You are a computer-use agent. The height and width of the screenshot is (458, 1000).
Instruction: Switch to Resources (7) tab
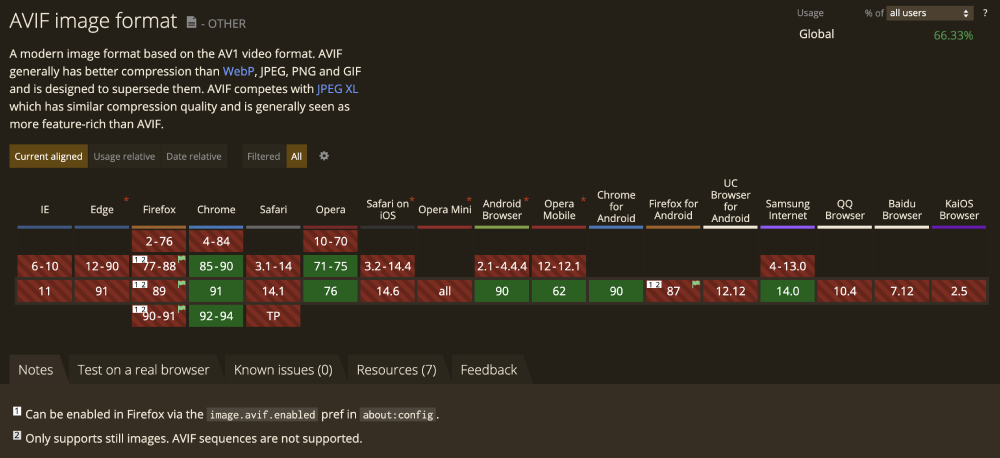point(397,370)
